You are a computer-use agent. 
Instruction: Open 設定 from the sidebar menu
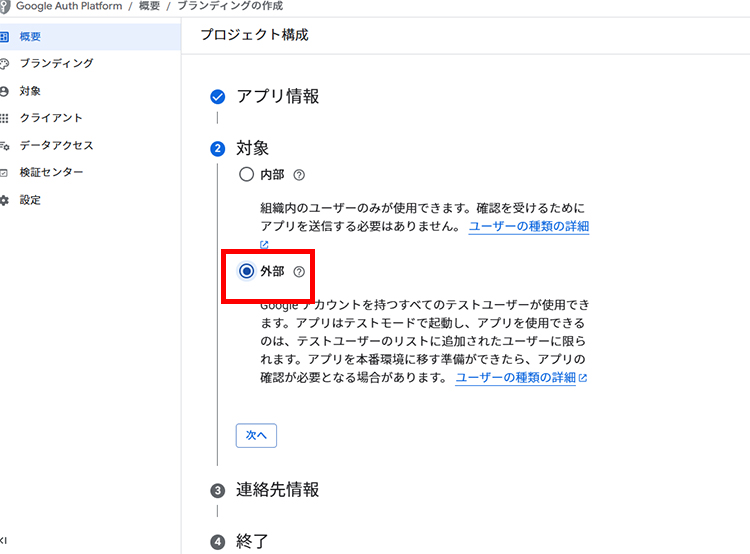pos(30,200)
